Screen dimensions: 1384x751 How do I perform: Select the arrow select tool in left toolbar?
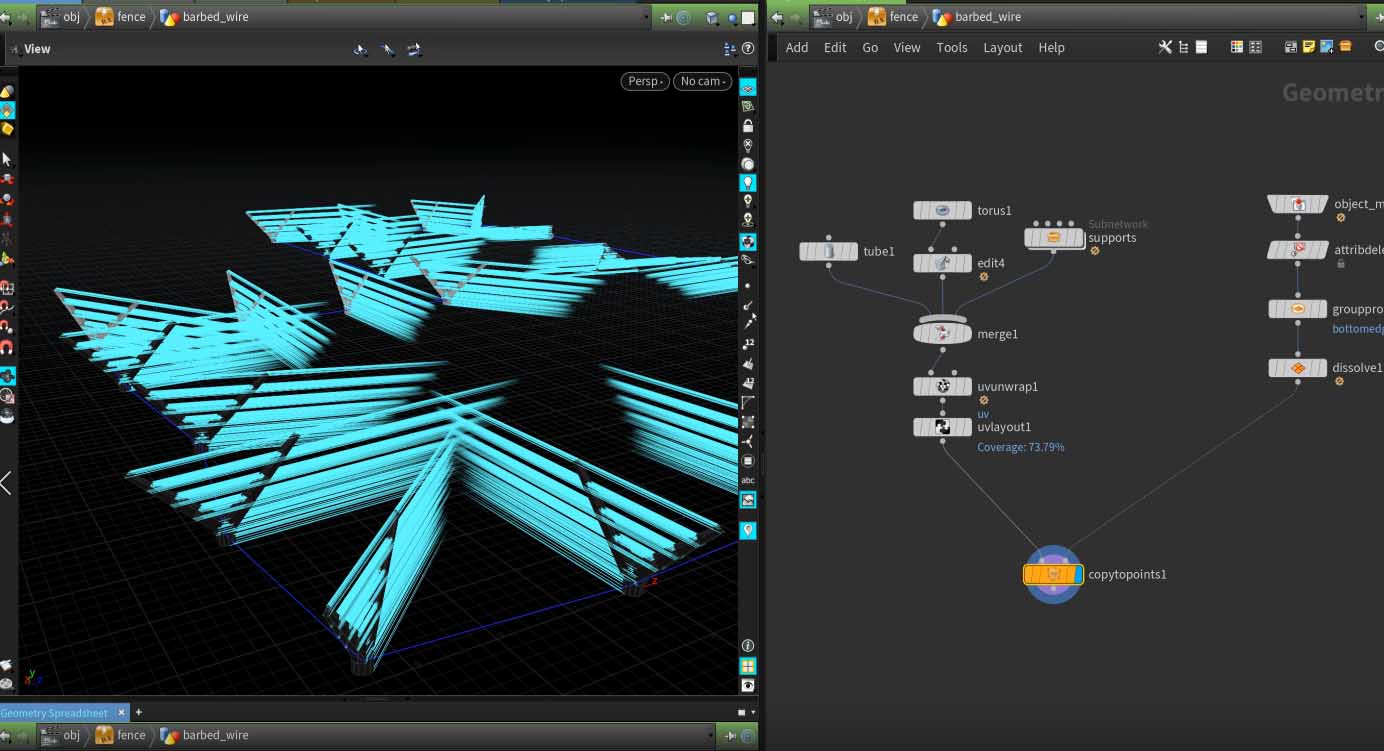7,159
